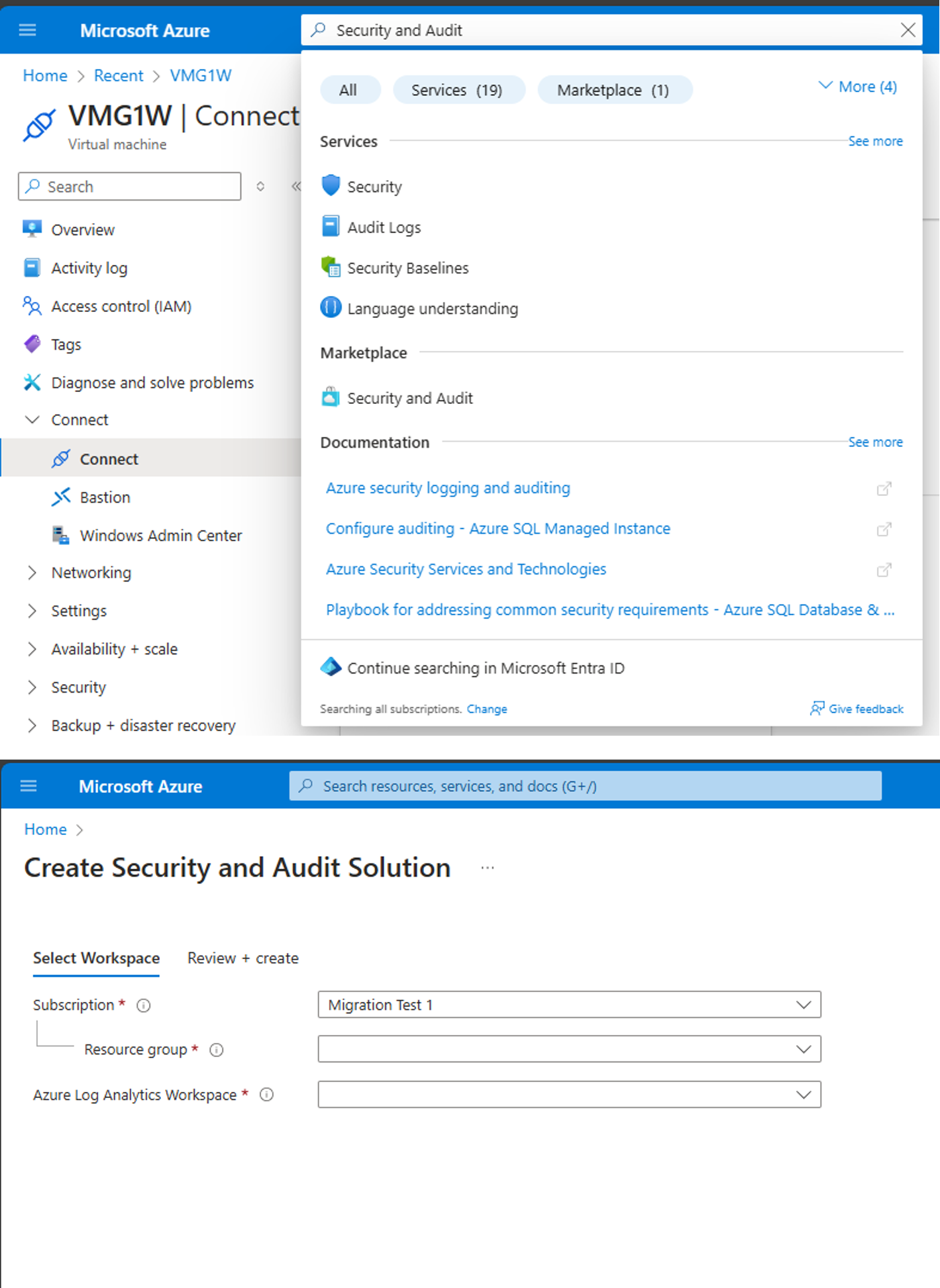Expand Backup + disaster recovery section
Viewport: 940px width, 1288px height.
pyautogui.click(x=31, y=725)
